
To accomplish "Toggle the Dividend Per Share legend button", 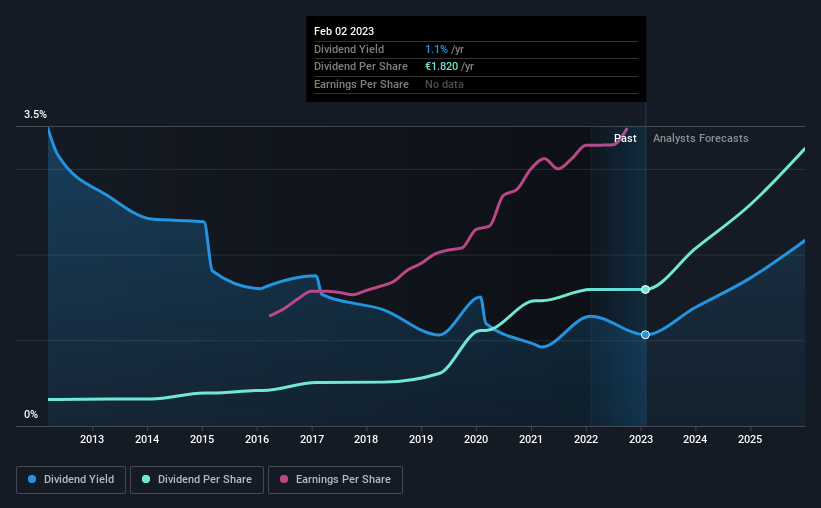I will [197, 480].
